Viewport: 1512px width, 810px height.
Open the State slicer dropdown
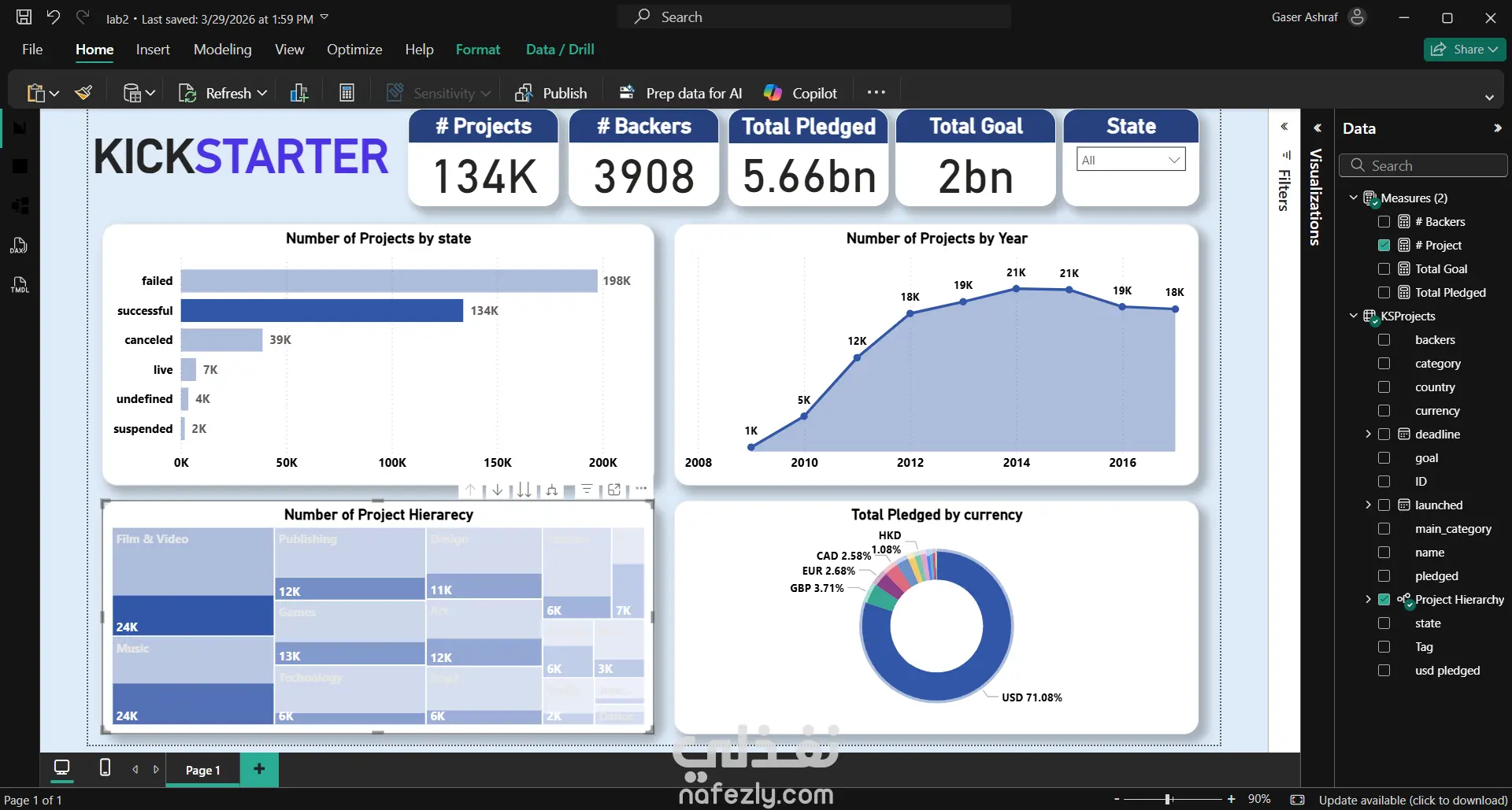coord(1131,160)
